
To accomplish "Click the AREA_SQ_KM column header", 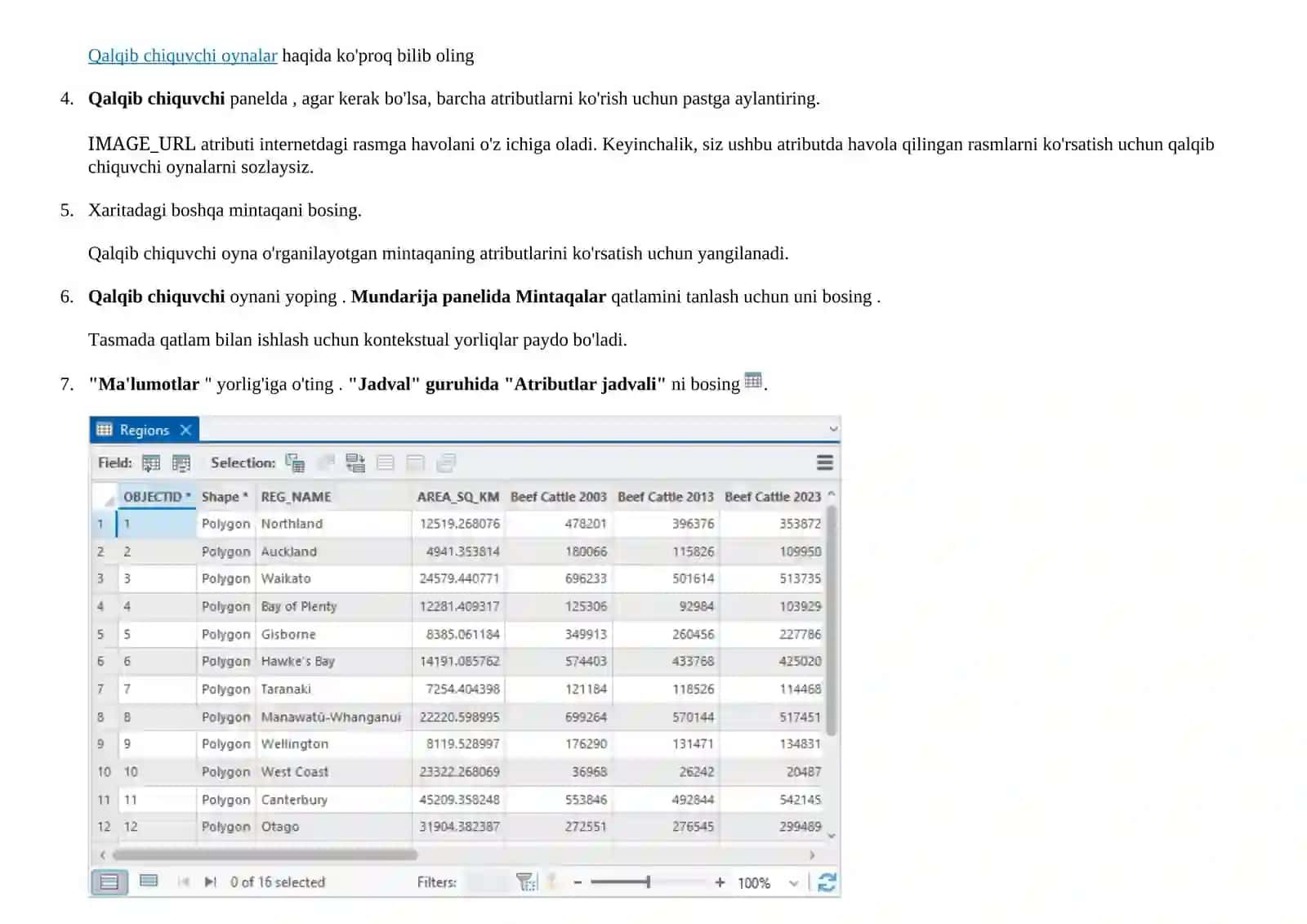I will click(x=458, y=497).
